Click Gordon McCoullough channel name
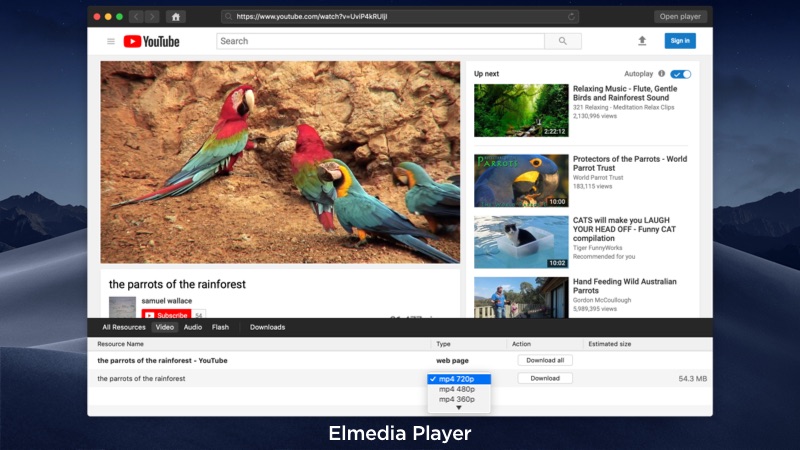Screen dimensions: 800x450 [602, 300]
